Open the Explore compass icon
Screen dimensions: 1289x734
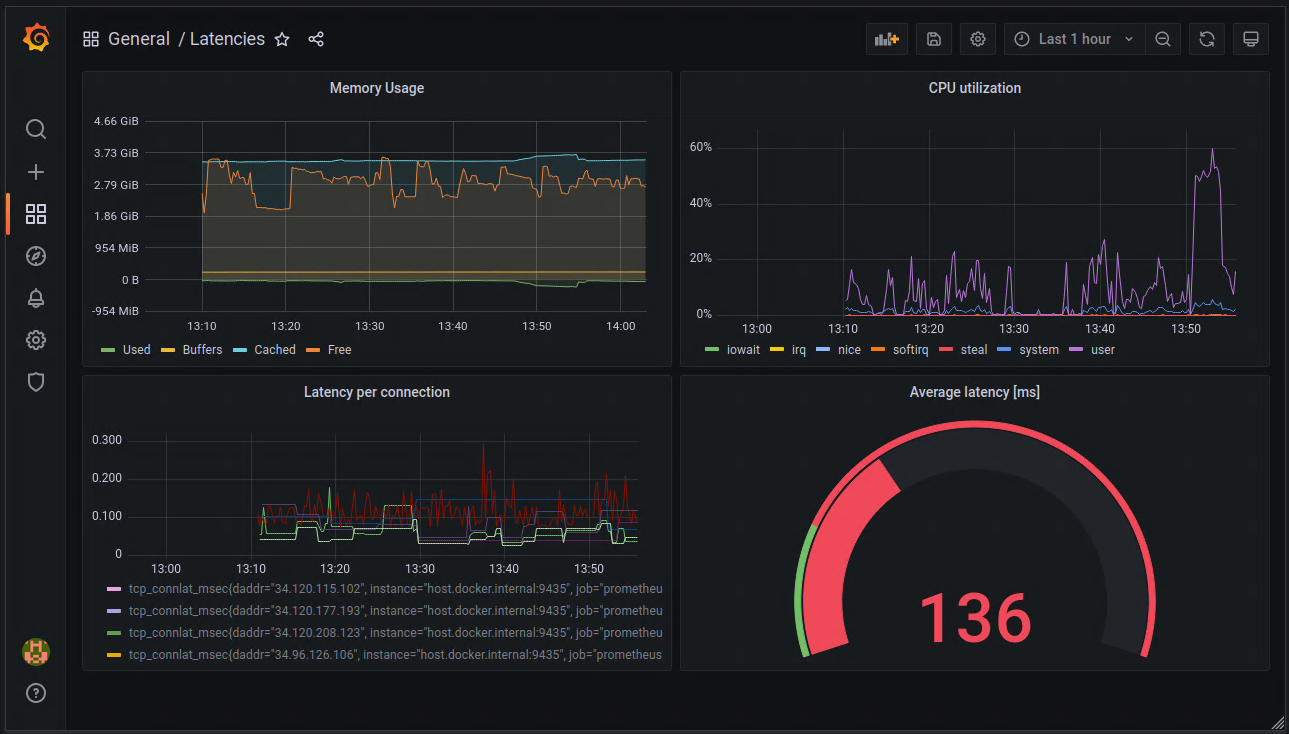click(36, 256)
